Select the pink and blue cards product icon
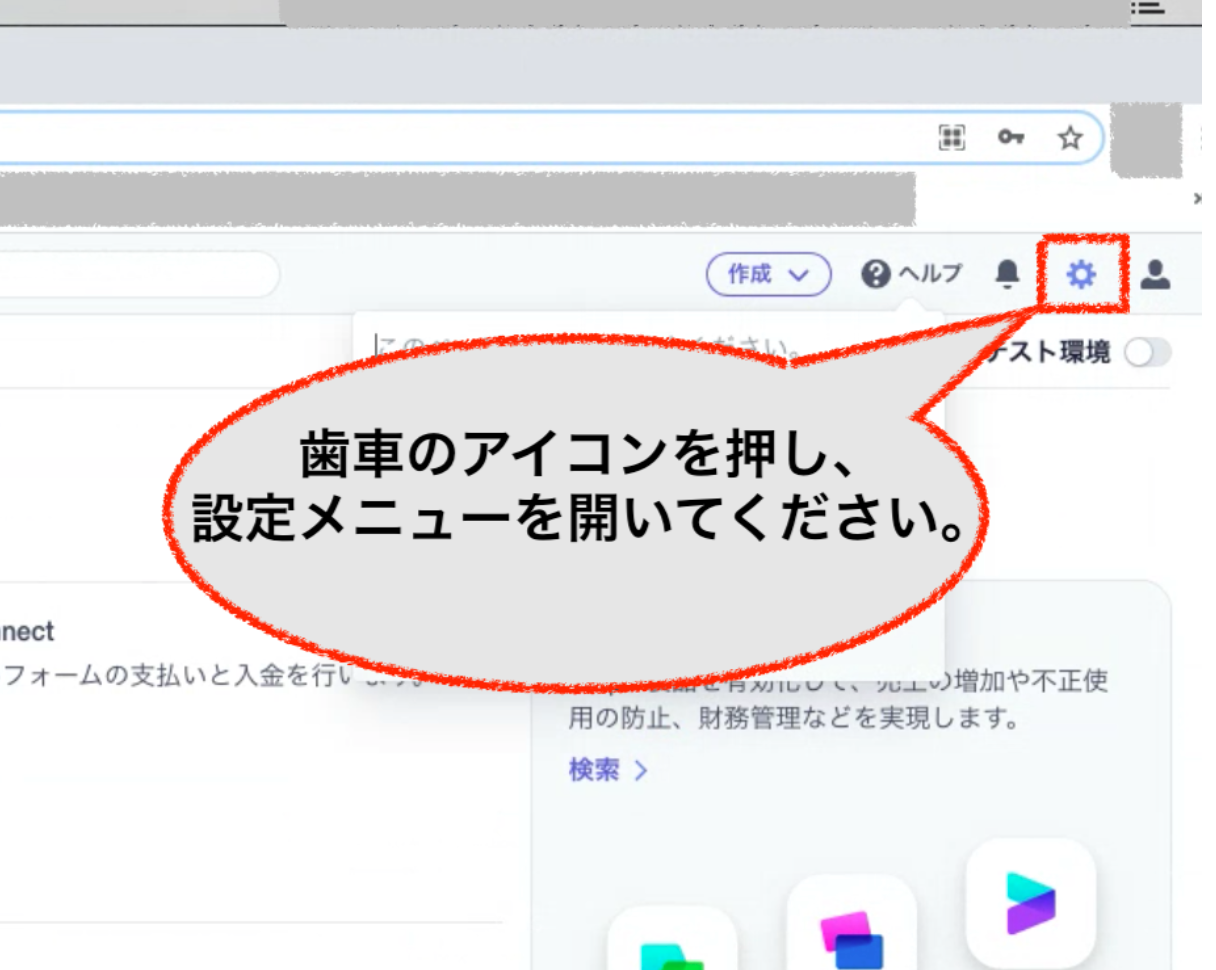 point(851,935)
